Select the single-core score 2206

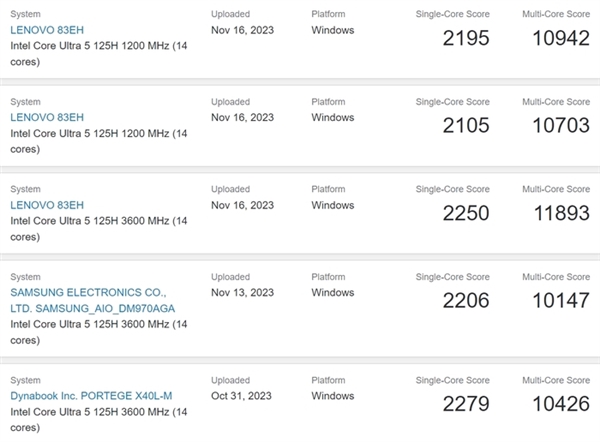point(467,299)
